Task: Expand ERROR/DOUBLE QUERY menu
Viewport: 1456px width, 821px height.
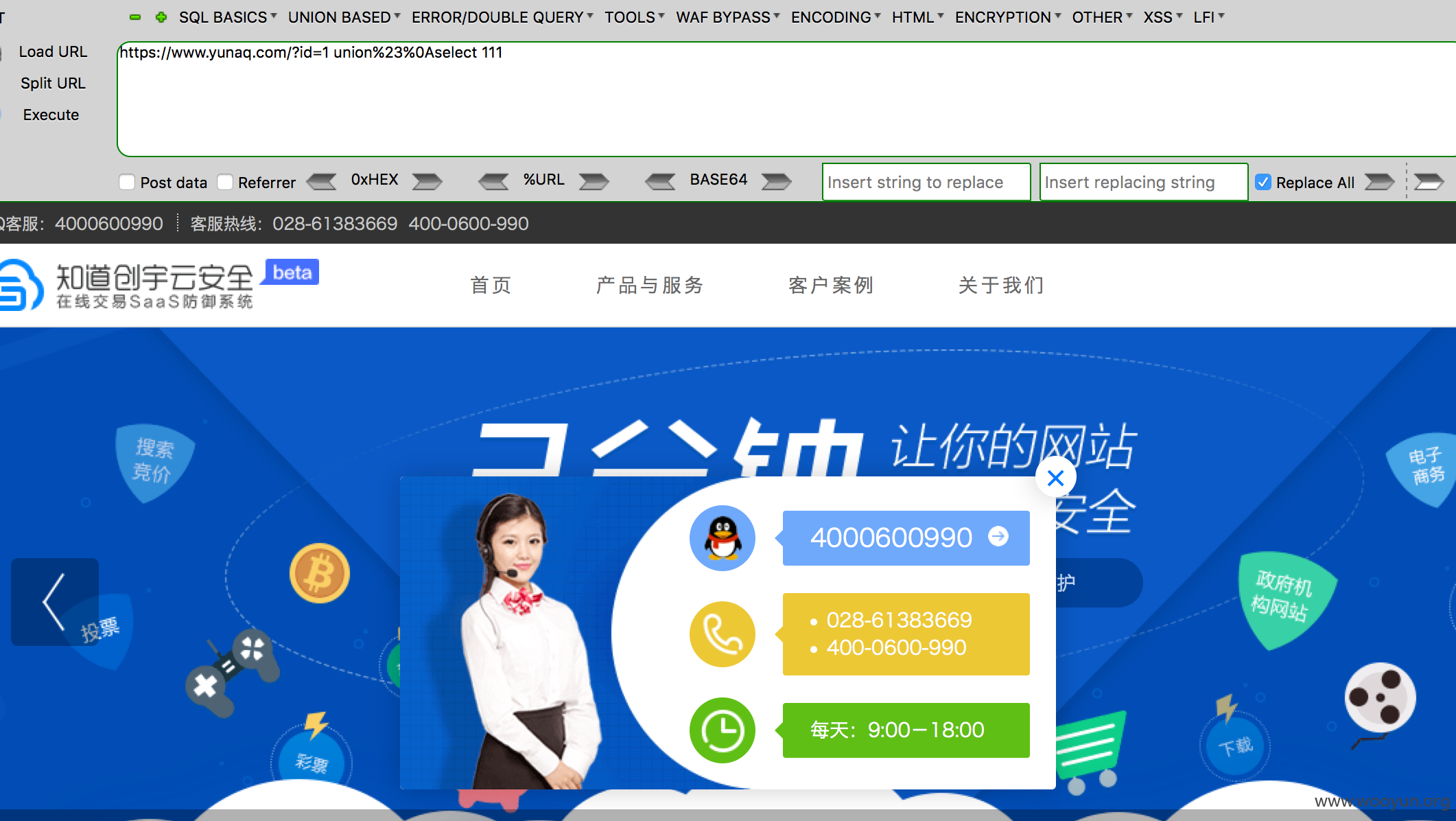Action: 502,17
